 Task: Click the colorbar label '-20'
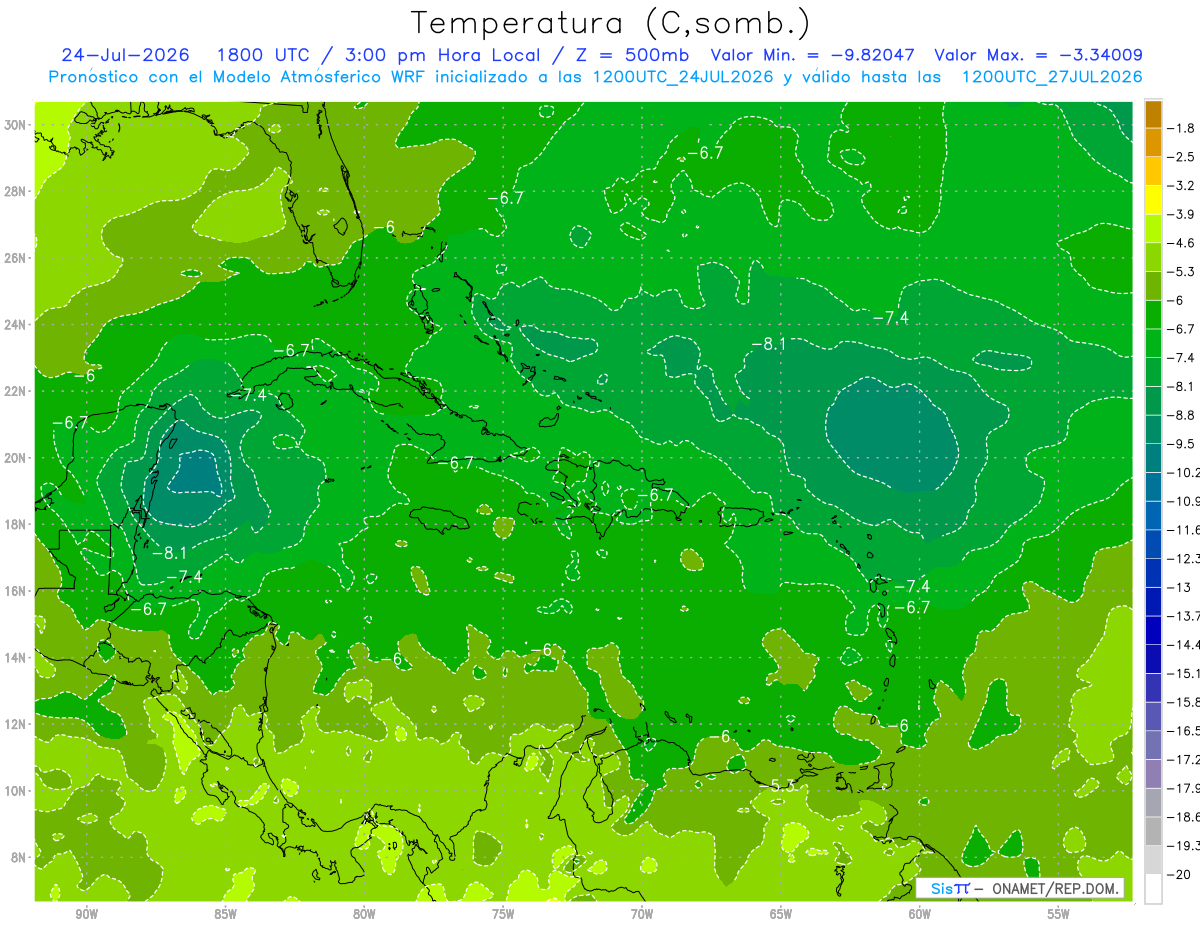click(1180, 873)
